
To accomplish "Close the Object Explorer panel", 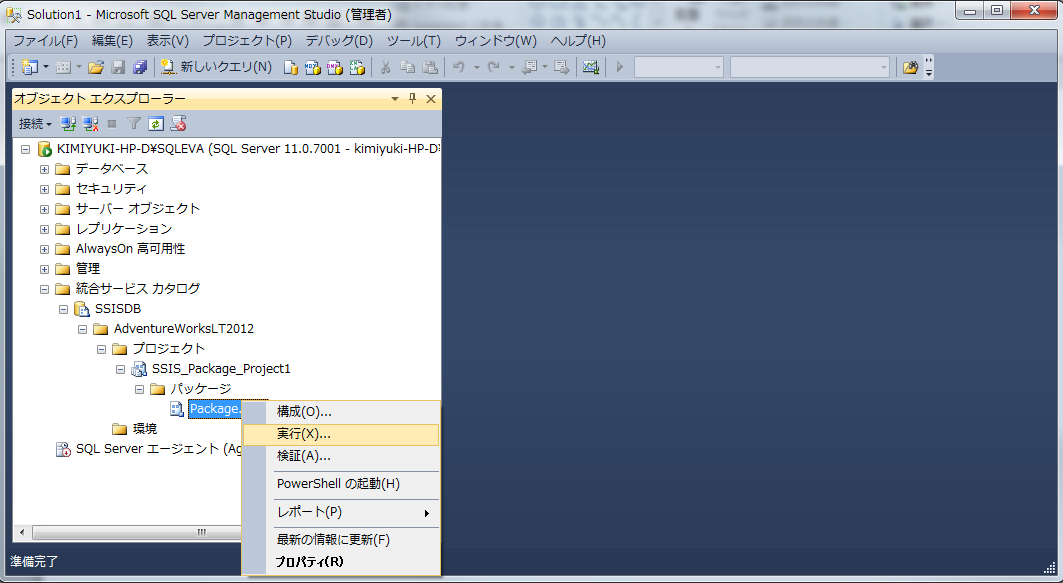I will click(x=430, y=99).
